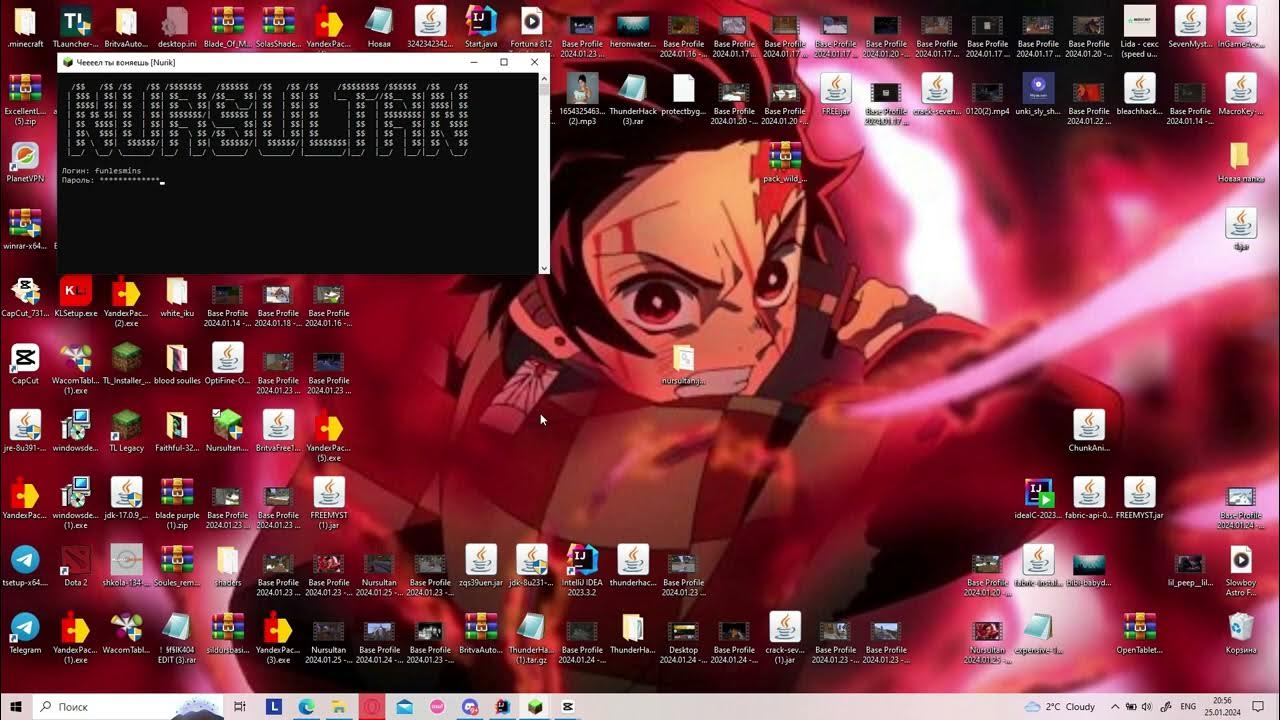Open the Mail app from taskbar
This screenshot has width=1280, height=720.
pyautogui.click(x=404, y=707)
